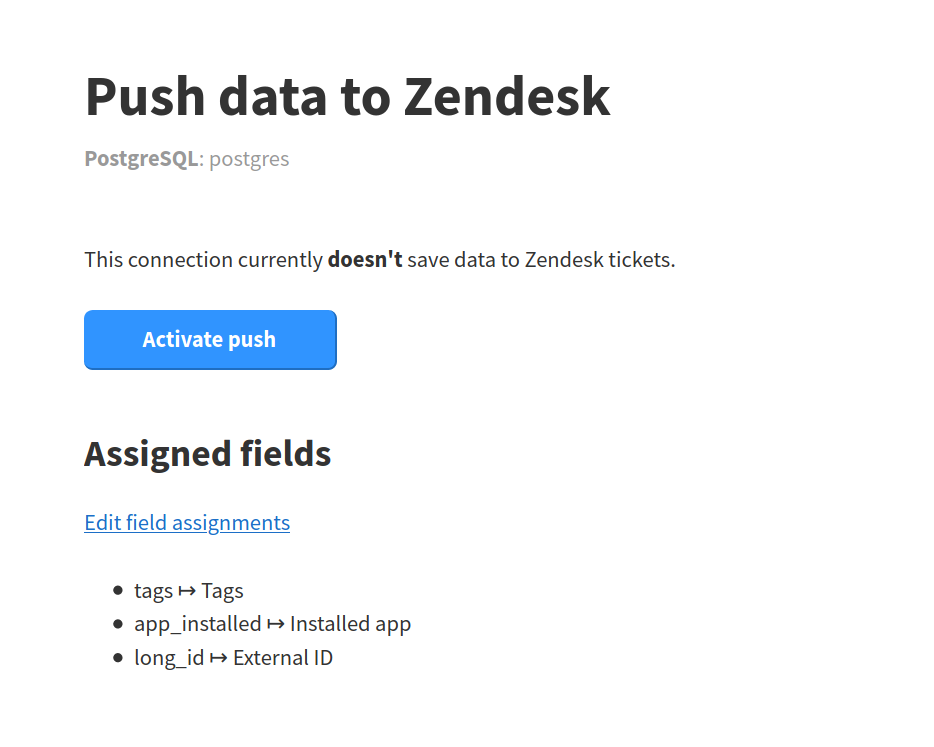Click the Activate push button
The width and height of the screenshot is (934, 747).
[210, 340]
